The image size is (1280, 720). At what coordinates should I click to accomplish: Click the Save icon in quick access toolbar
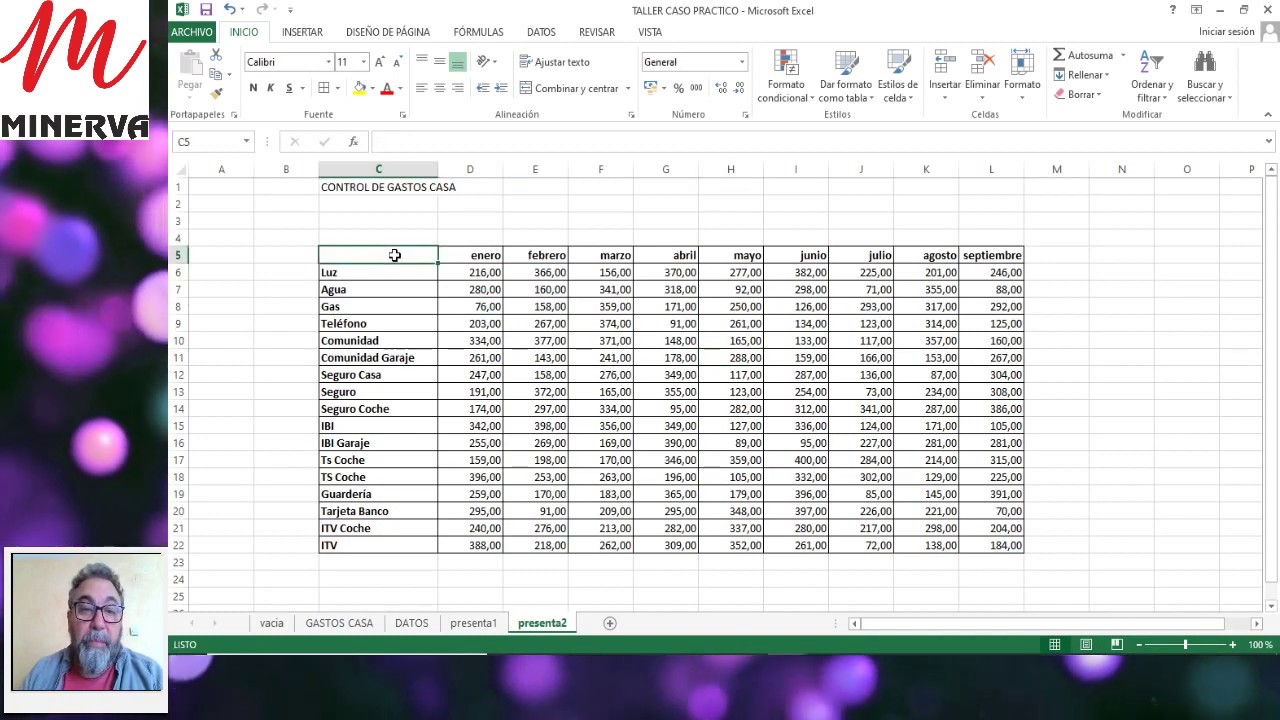click(206, 10)
